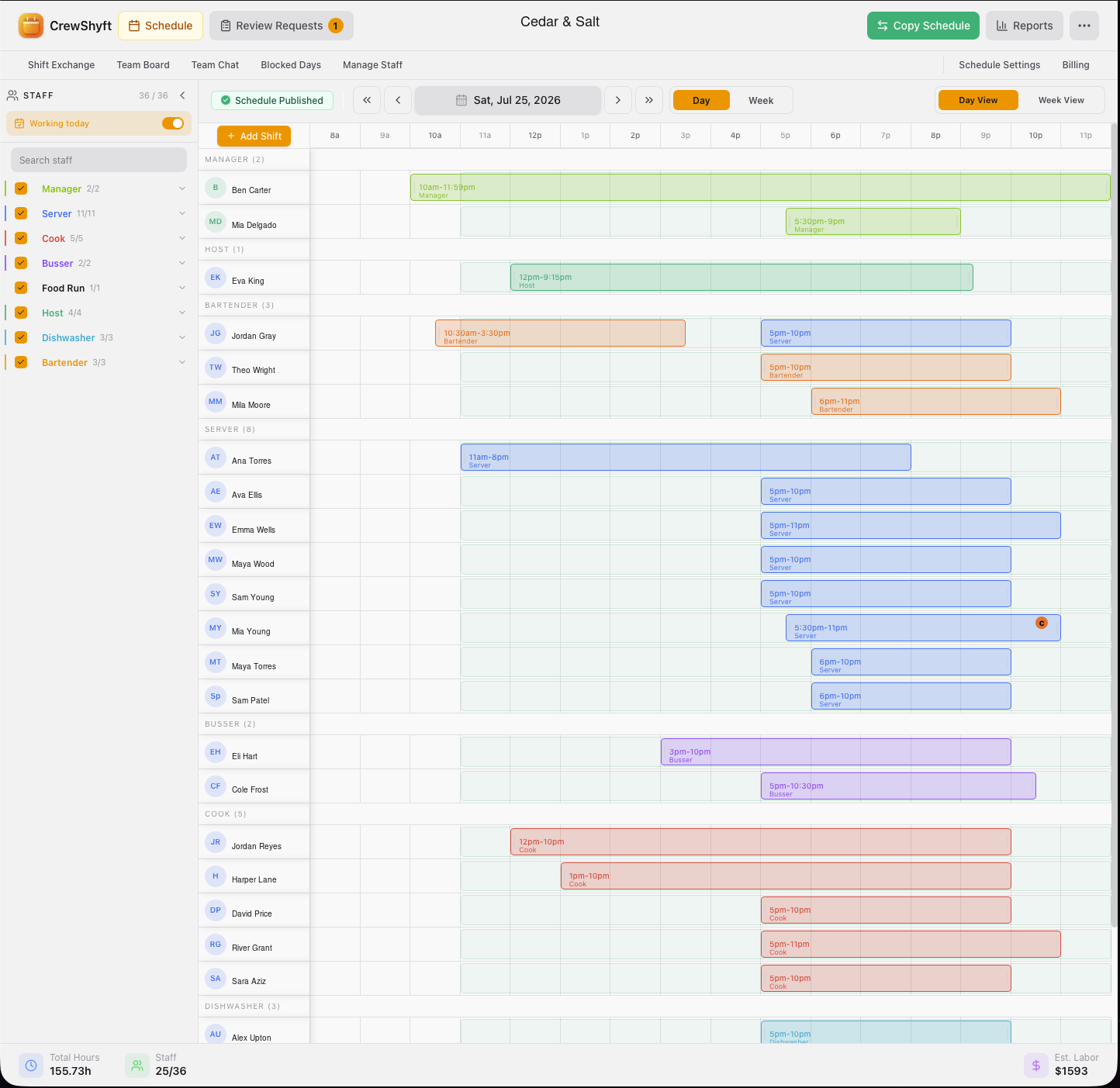The image size is (1120, 1088).
Task: Uncheck the Server role checkbox
Action: 21,213
